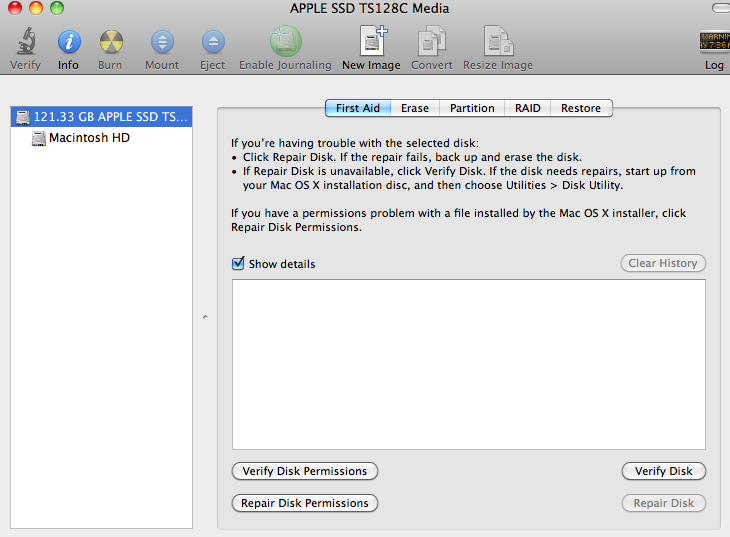Toggle the Show details checkbox

238,264
